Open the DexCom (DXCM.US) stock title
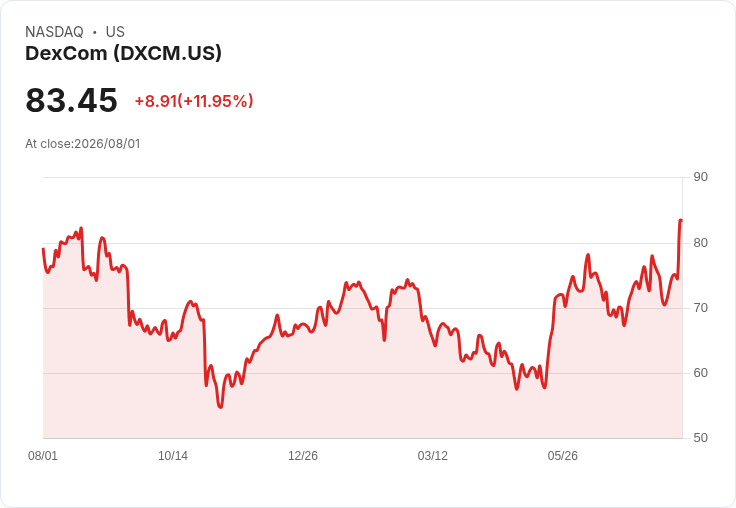736x508 pixels. point(123,54)
